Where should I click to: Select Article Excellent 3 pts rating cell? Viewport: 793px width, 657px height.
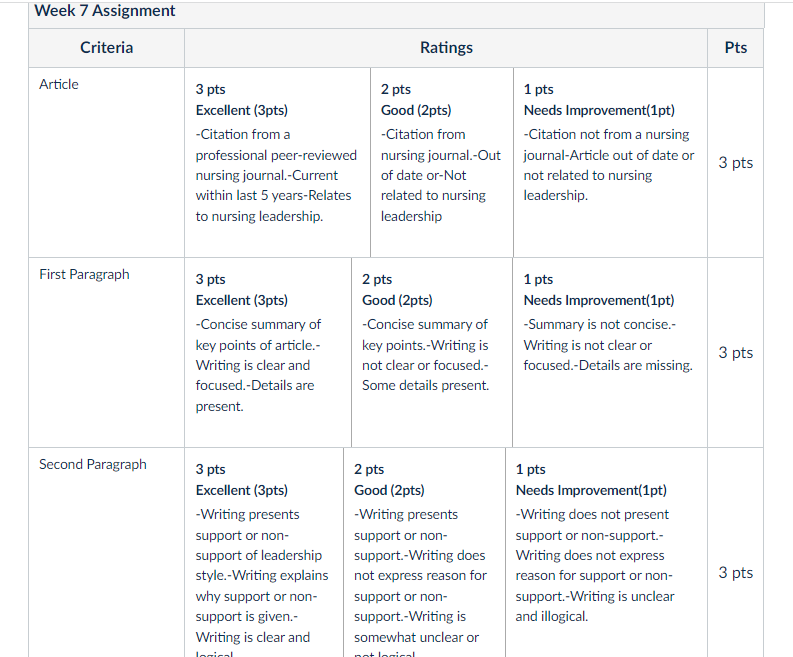point(278,162)
